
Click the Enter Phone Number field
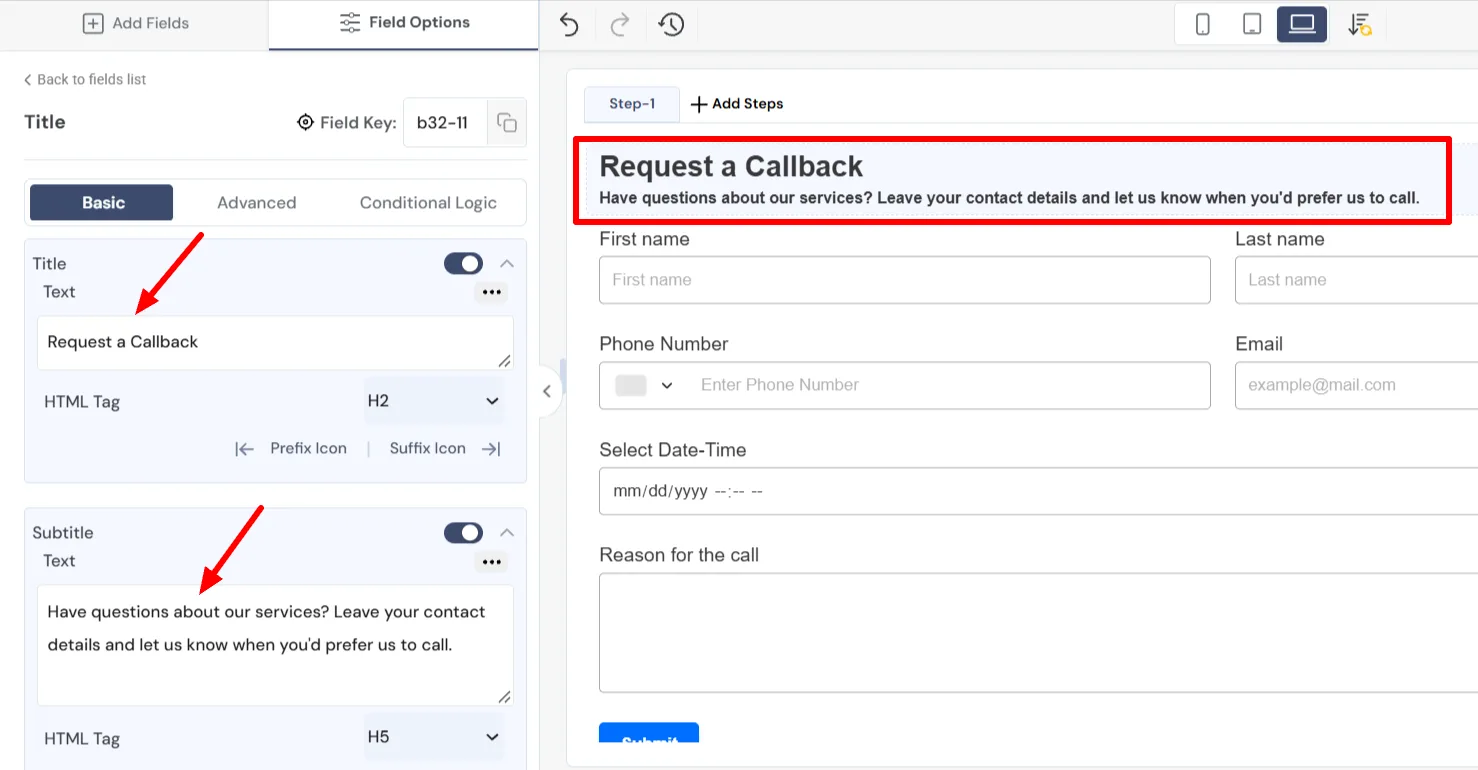click(905, 386)
